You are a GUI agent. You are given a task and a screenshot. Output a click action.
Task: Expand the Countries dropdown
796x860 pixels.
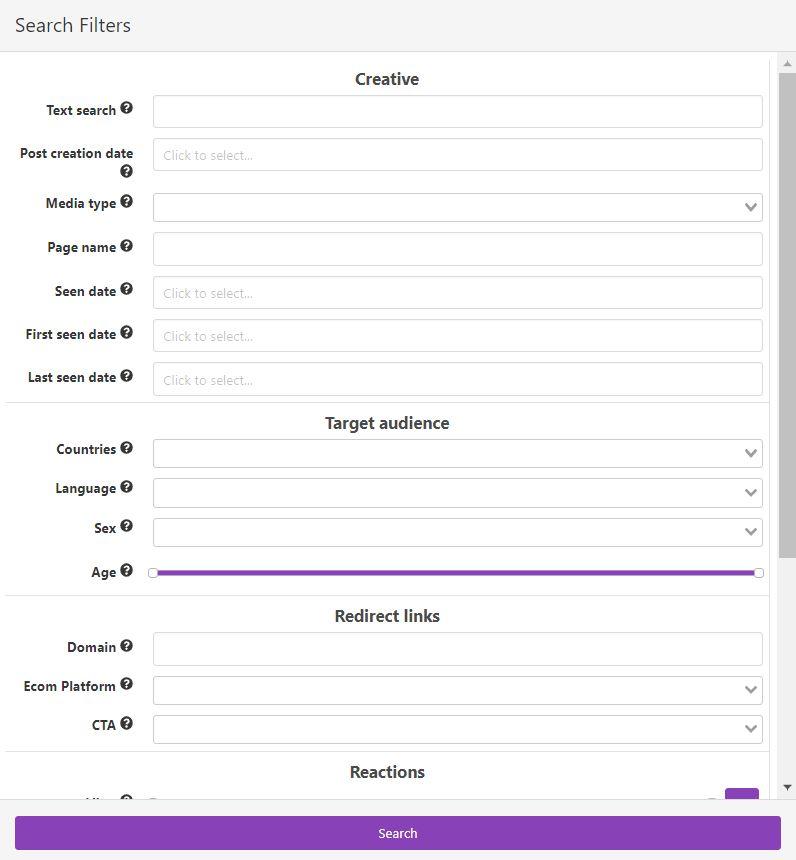point(457,453)
